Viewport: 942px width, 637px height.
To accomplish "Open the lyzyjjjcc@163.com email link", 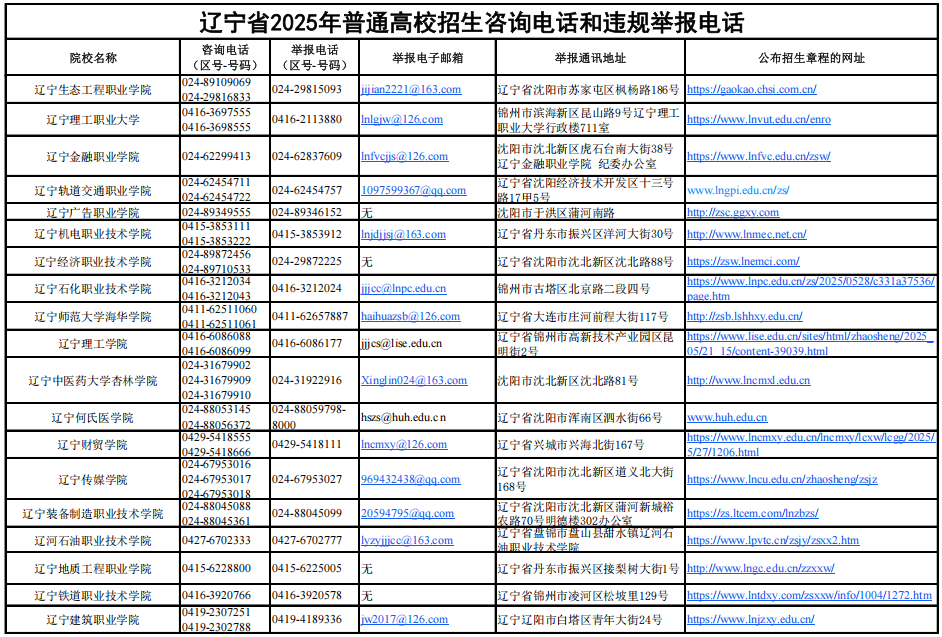I will [x=407, y=540].
